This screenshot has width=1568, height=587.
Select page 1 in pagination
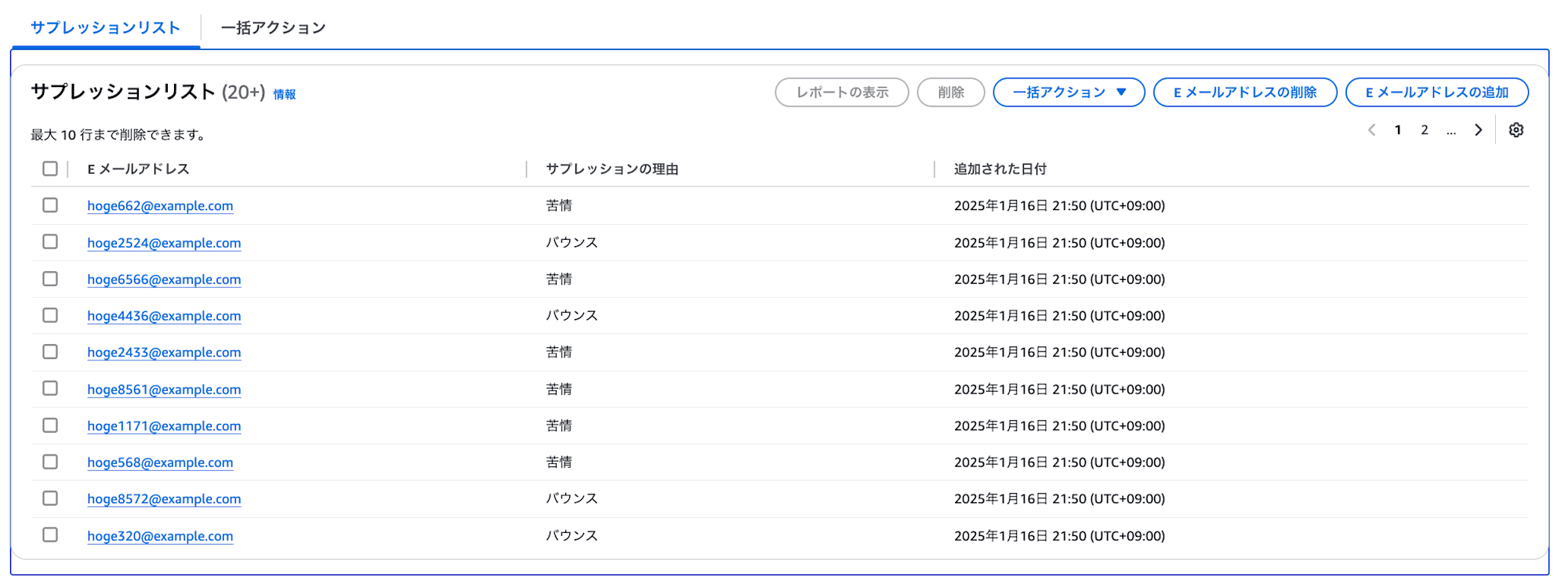pyautogui.click(x=1398, y=130)
